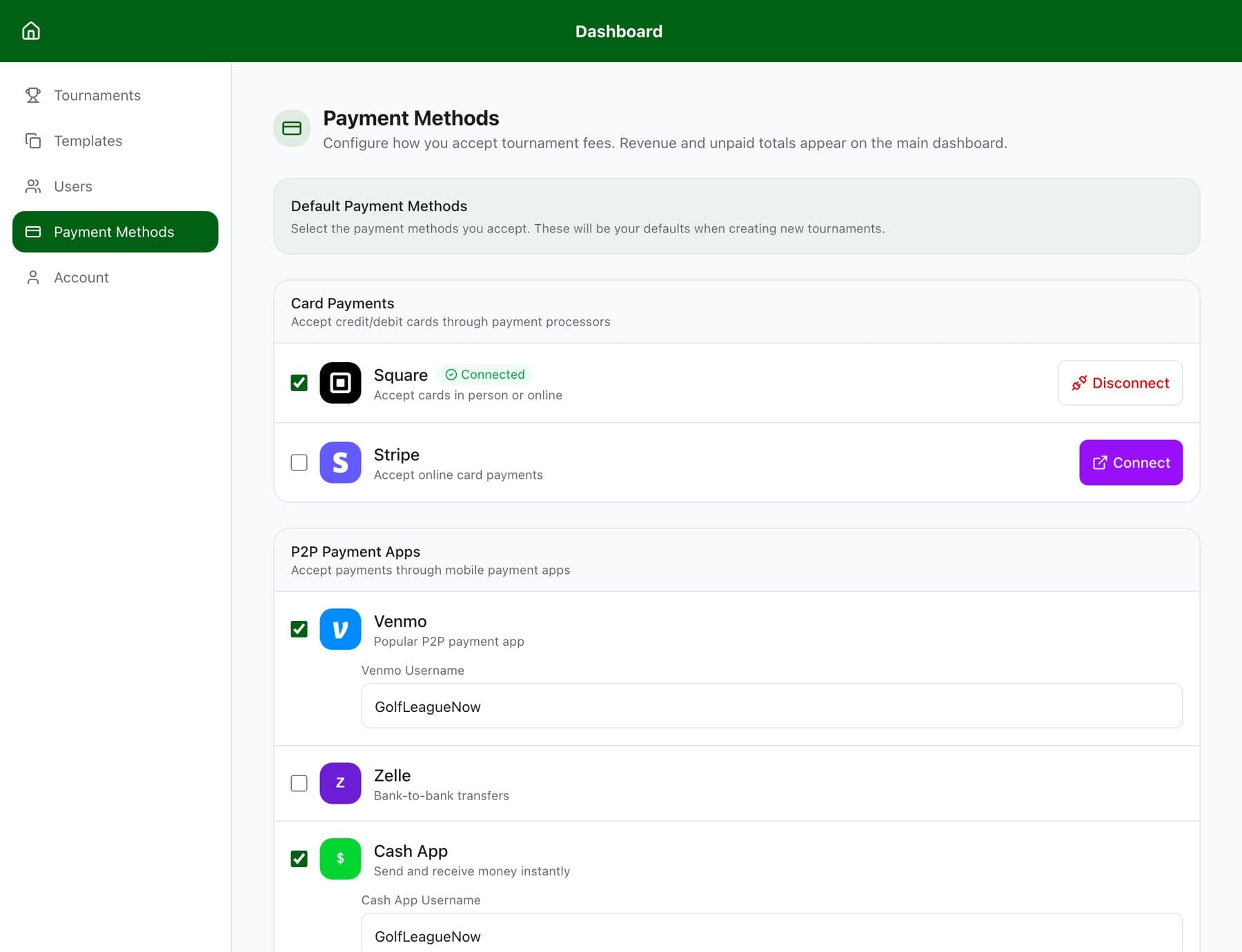1242x952 pixels.
Task: Click the Account person icon
Action: click(x=33, y=277)
